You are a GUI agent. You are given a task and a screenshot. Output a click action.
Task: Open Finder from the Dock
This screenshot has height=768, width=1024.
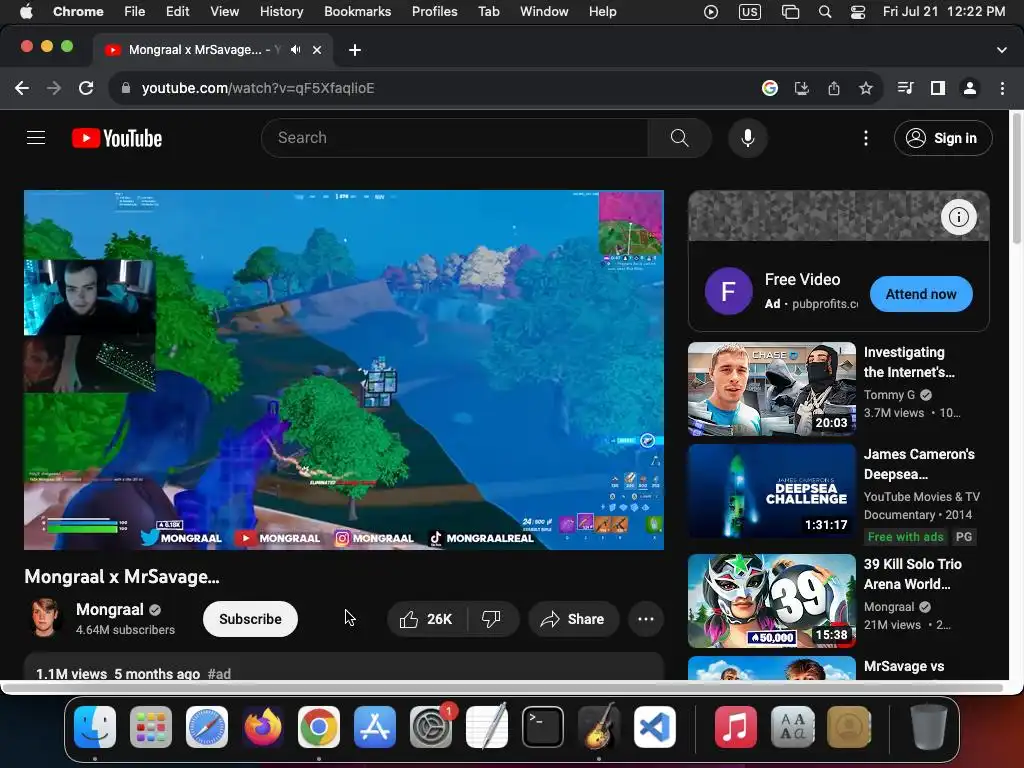[95, 727]
